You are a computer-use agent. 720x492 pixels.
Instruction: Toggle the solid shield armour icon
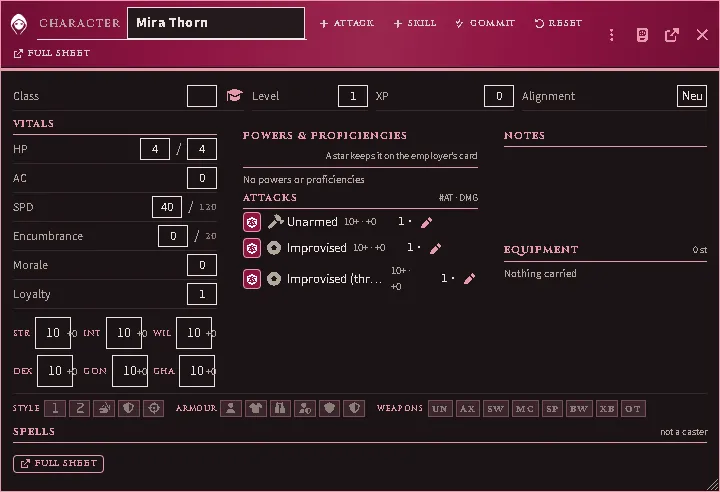pyautogui.click(x=329, y=408)
